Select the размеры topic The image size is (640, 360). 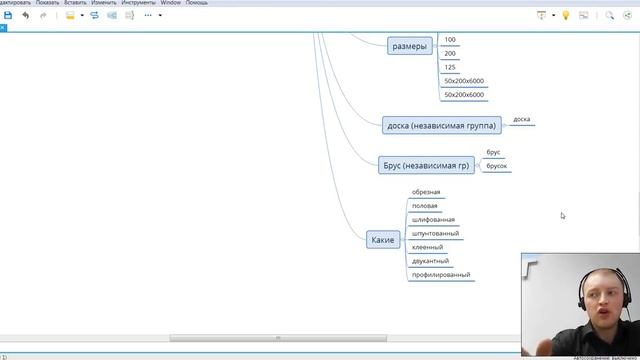click(410, 46)
